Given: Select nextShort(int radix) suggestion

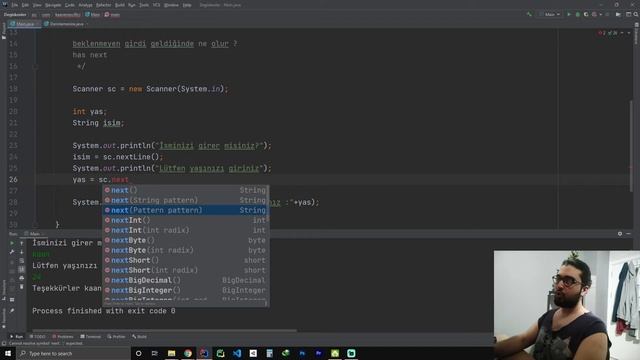Looking at the screenshot, I should pos(185,270).
